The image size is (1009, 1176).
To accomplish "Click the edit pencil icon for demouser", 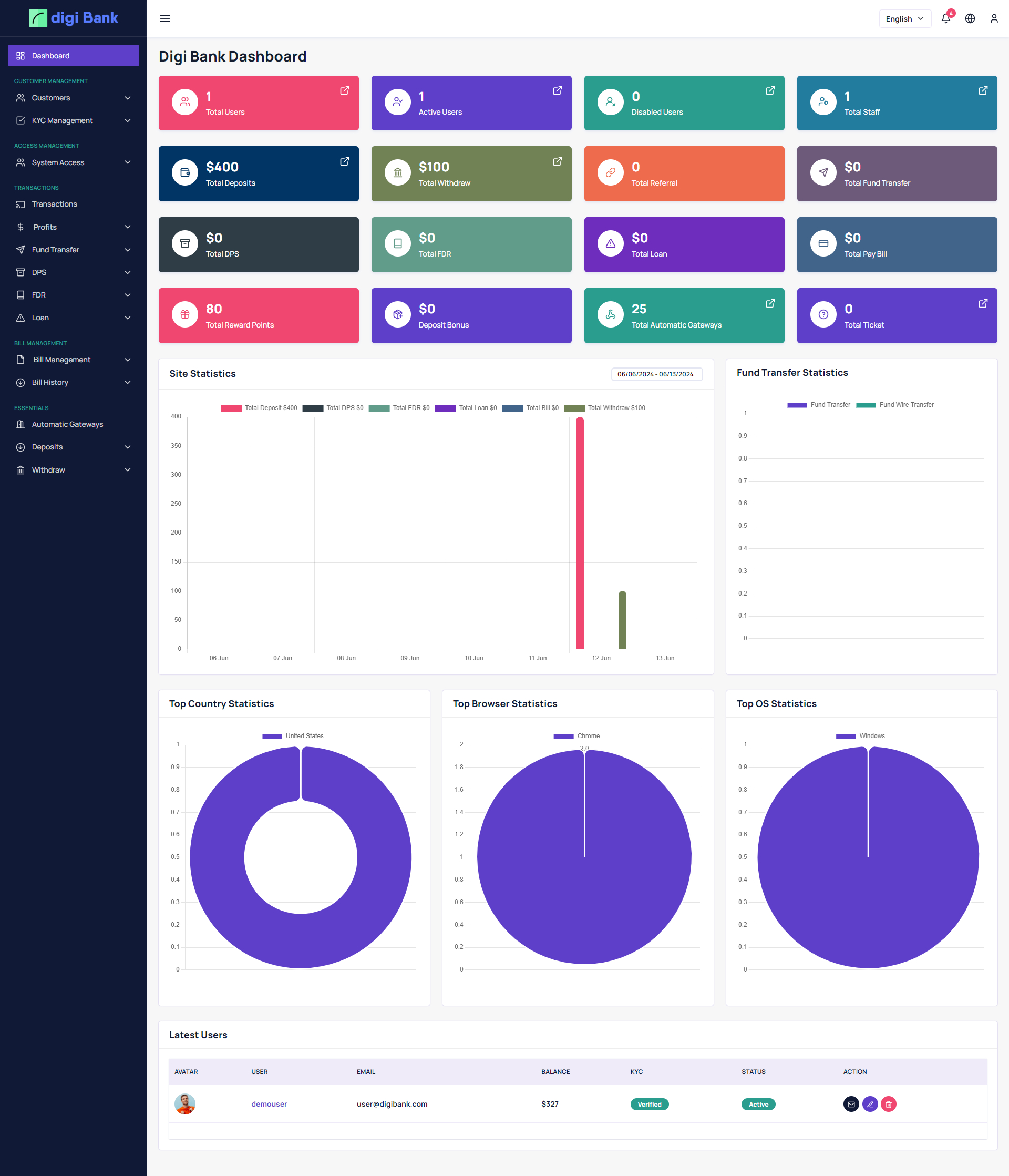I will pyautogui.click(x=871, y=1104).
